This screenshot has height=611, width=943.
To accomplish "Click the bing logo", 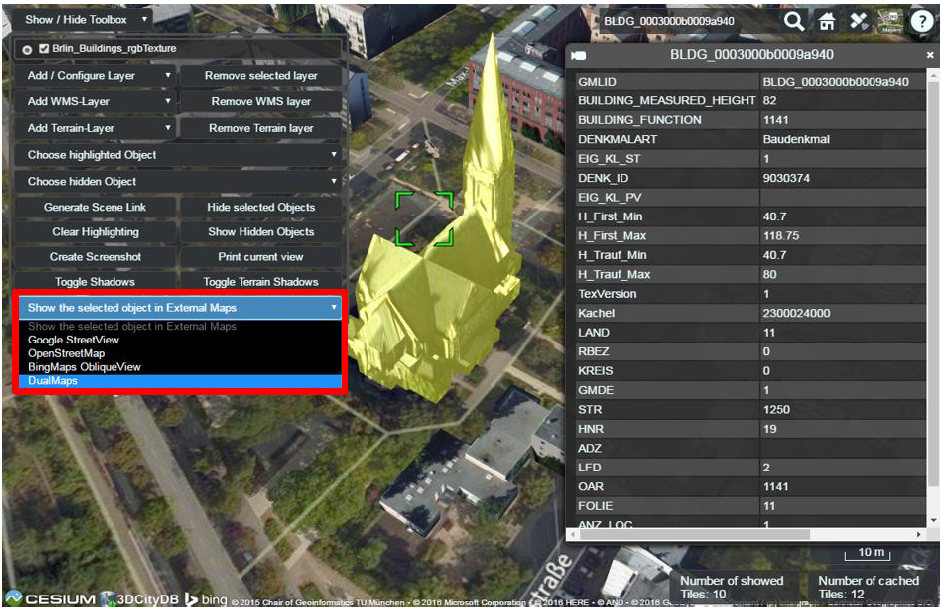I will click(x=206, y=599).
